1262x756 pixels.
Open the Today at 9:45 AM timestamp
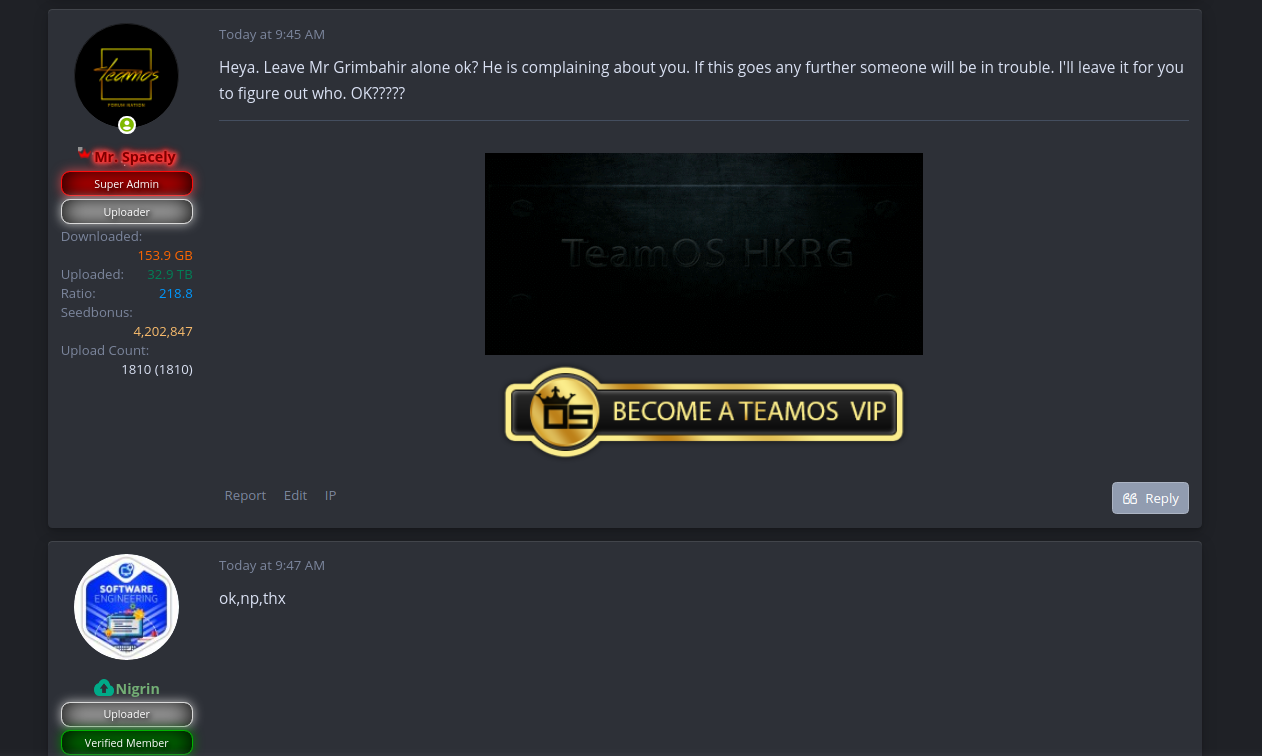tap(272, 34)
